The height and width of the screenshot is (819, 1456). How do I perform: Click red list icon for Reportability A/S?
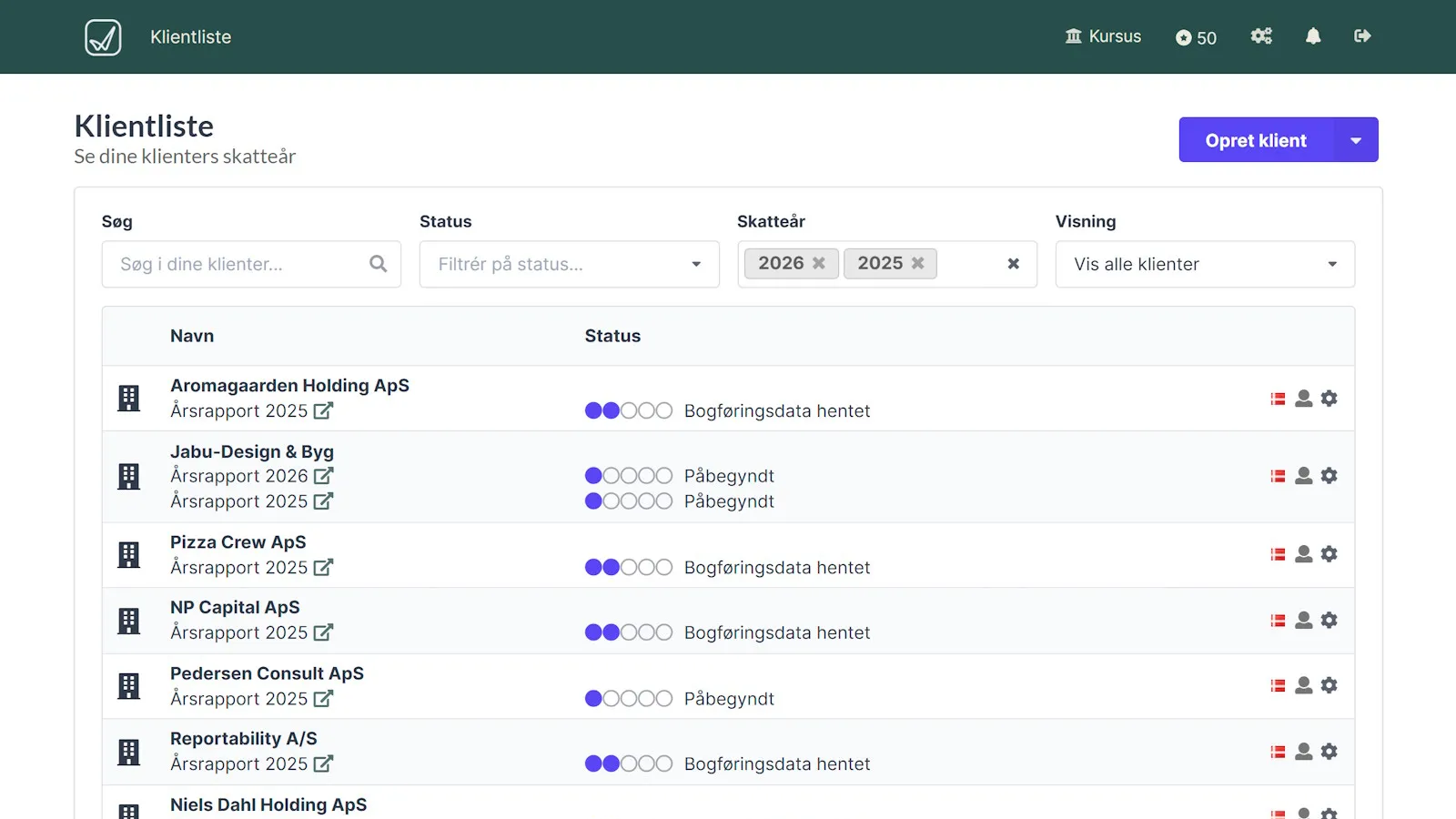click(x=1279, y=752)
